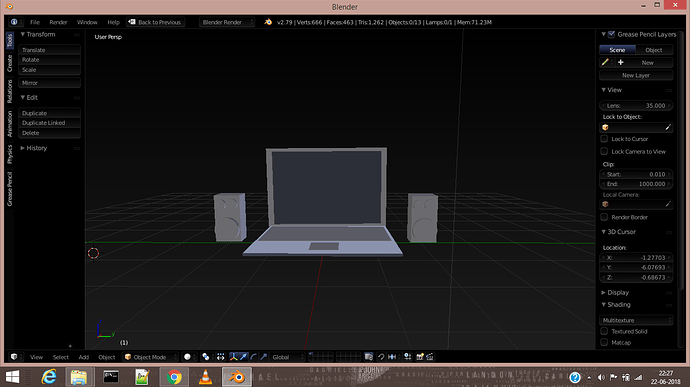Toggle the Grease Pencil Layers checkbox
The width and height of the screenshot is (690, 387).
point(611,34)
